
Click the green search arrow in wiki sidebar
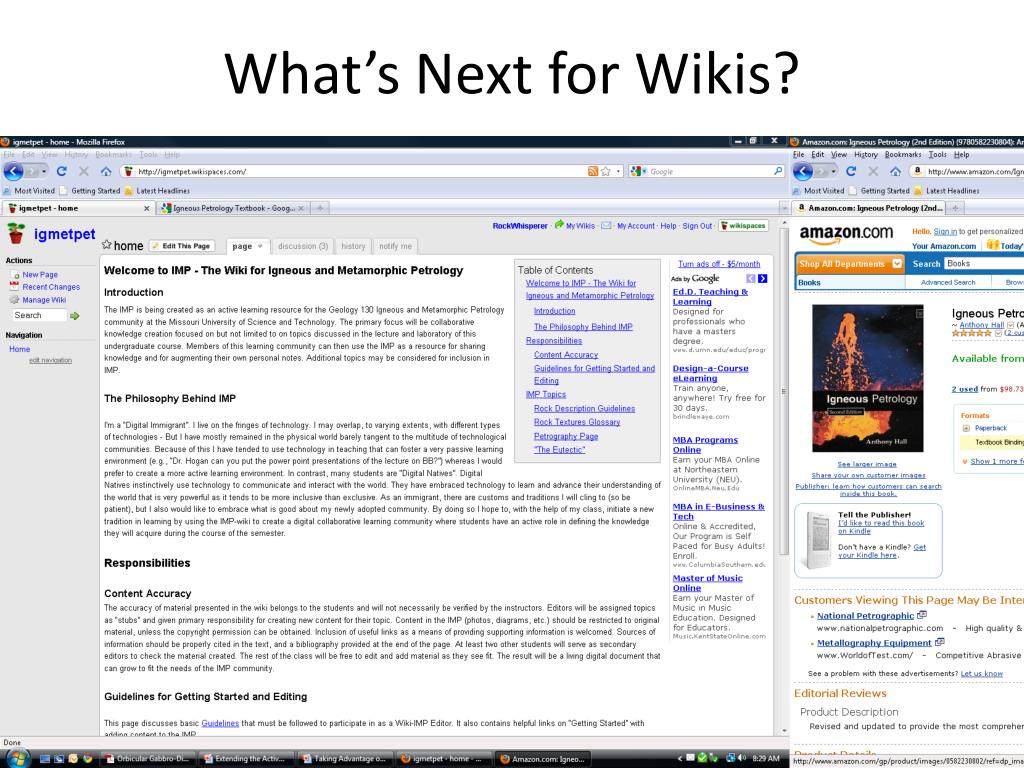pos(74,315)
